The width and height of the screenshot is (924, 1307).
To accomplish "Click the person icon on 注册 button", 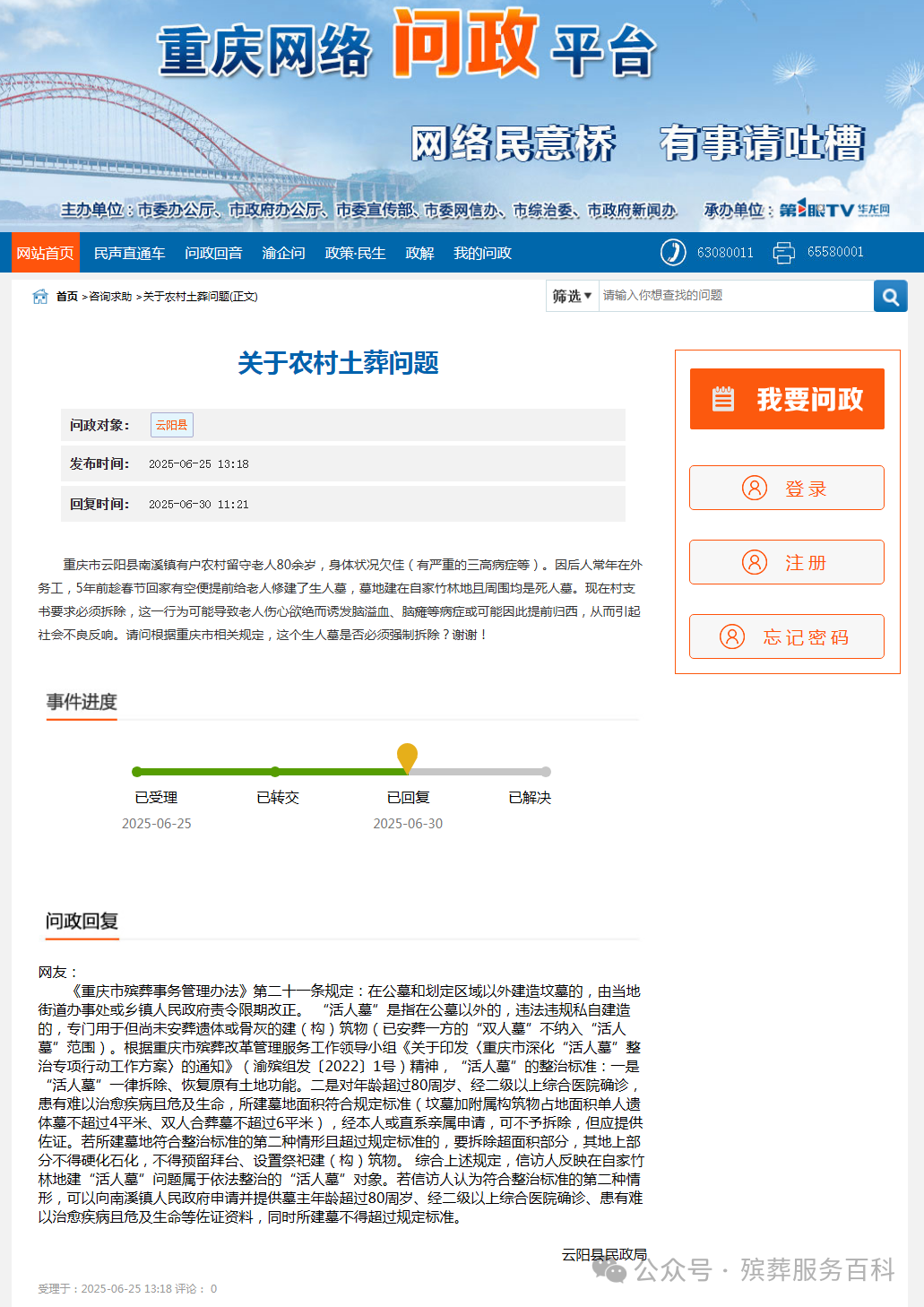I will point(754,562).
